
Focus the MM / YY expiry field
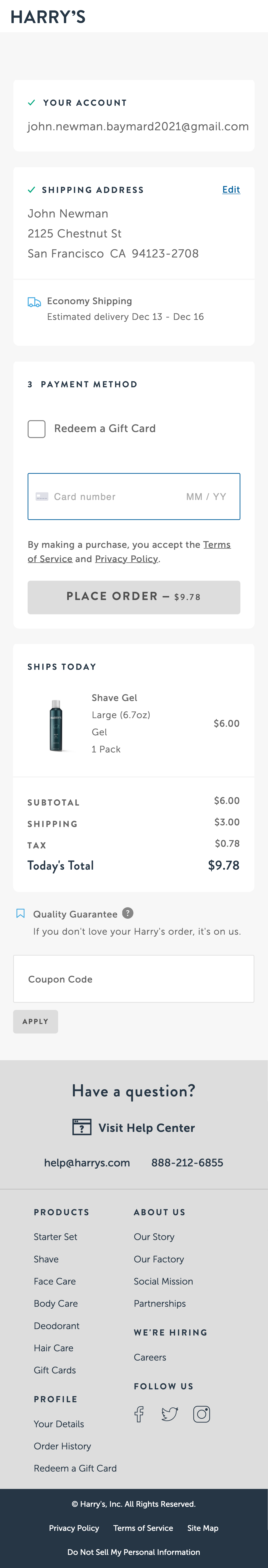click(206, 497)
